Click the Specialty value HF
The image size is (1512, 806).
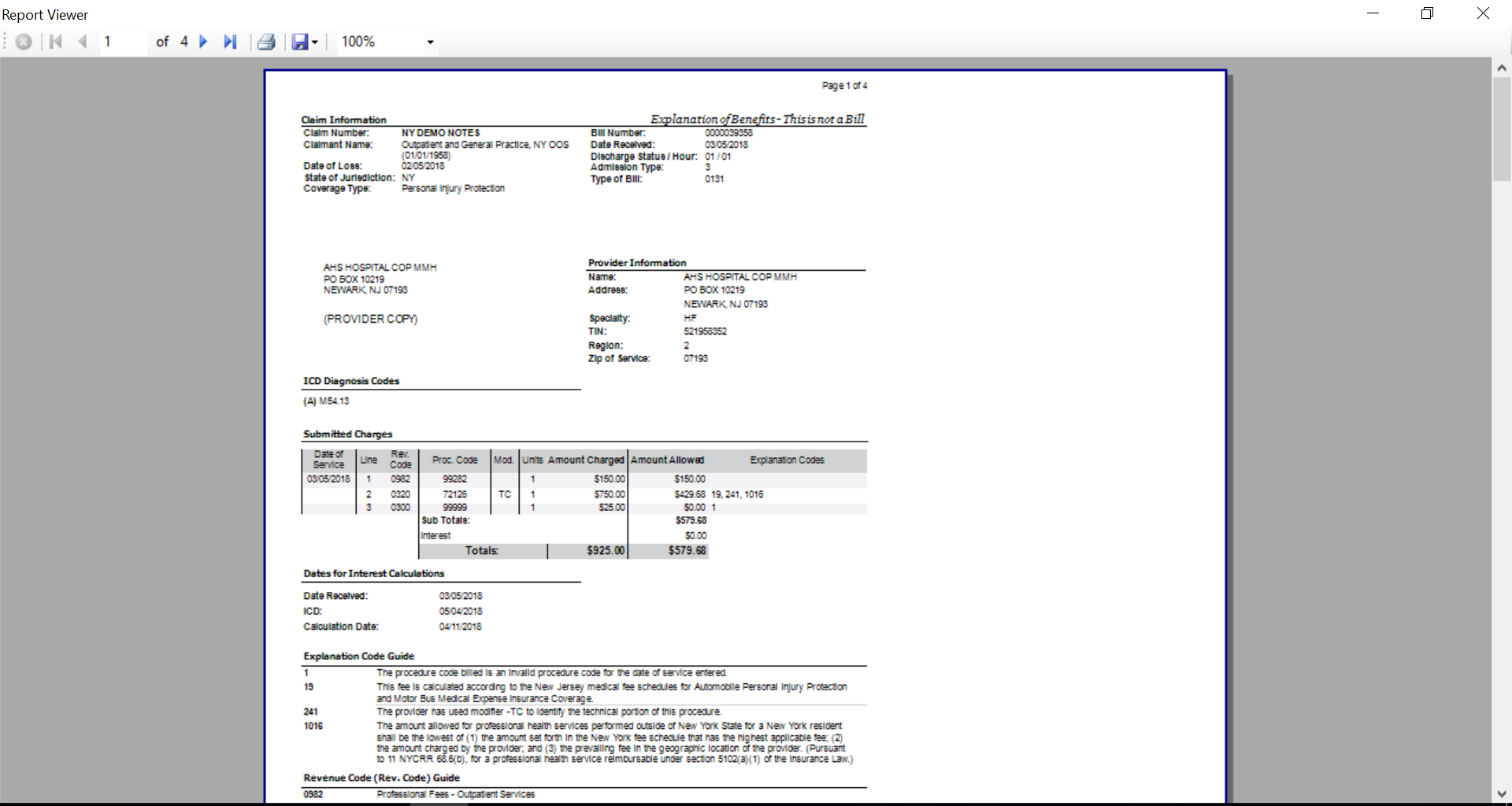690,318
